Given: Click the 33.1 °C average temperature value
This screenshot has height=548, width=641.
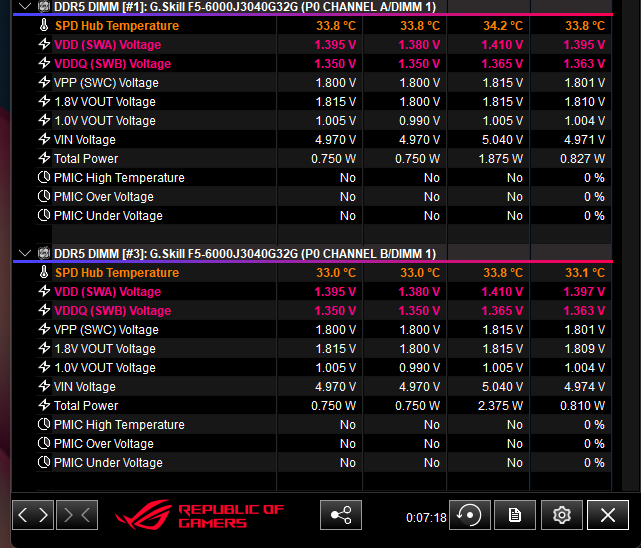Looking at the screenshot, I should pos(585,272).
